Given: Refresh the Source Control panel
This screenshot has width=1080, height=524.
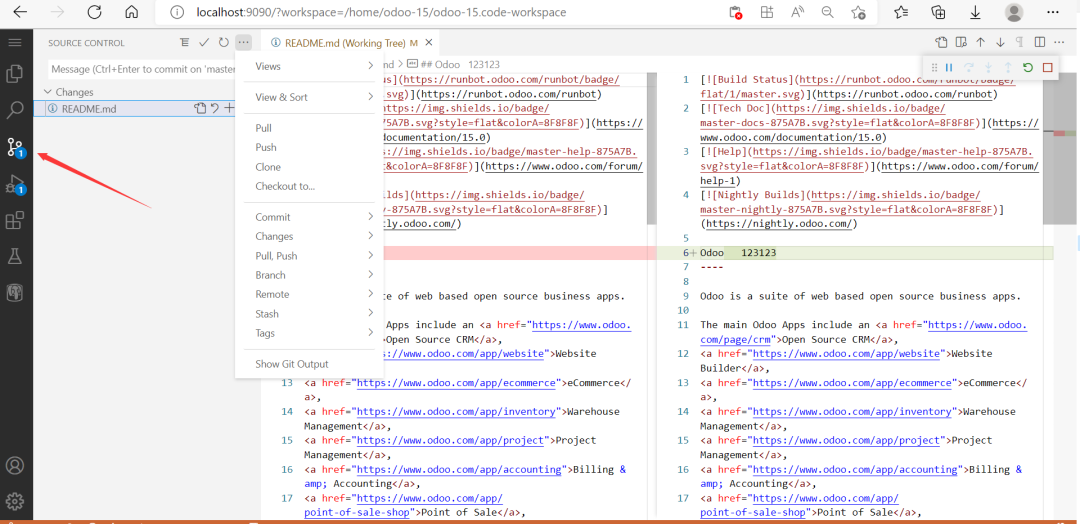Looking at the screenshot, I should (223, 43).
